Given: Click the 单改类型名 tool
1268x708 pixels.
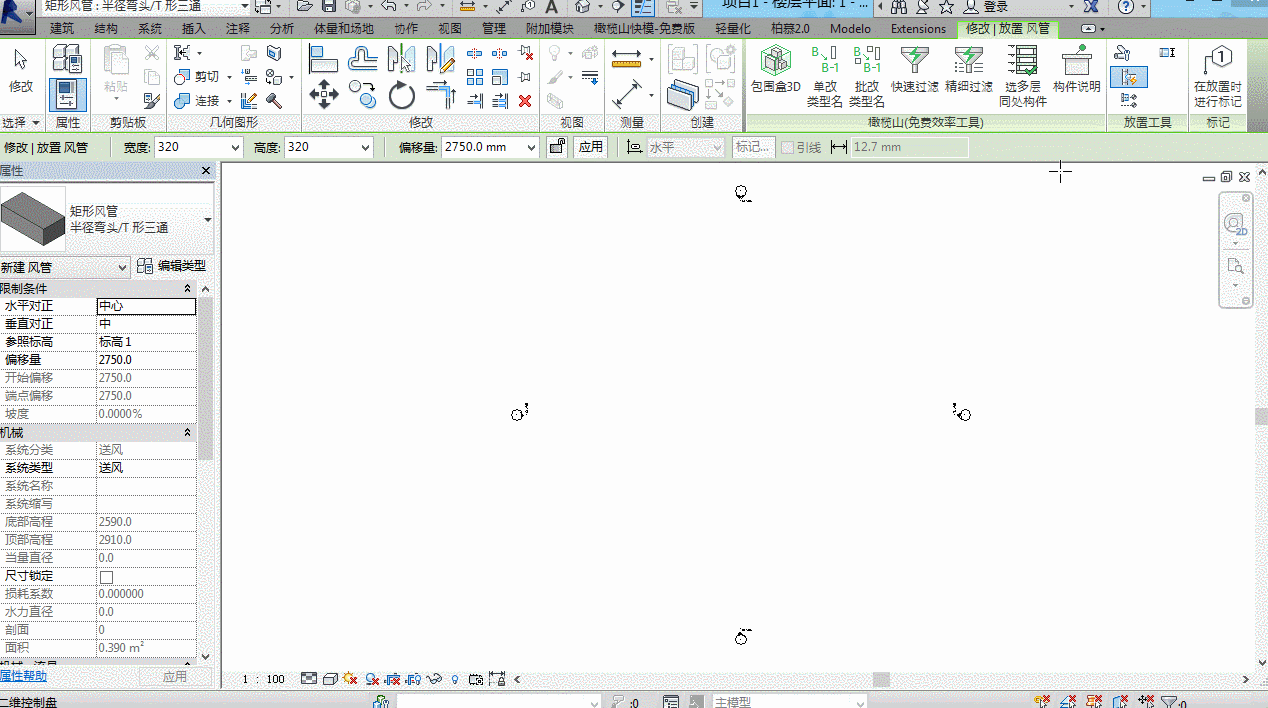Looking at the screenshot, I should click(825, 76).
